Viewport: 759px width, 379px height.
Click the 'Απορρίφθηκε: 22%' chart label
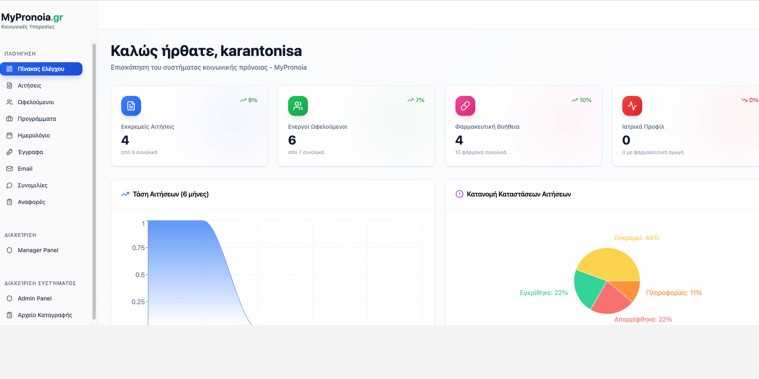pos(643,319)
